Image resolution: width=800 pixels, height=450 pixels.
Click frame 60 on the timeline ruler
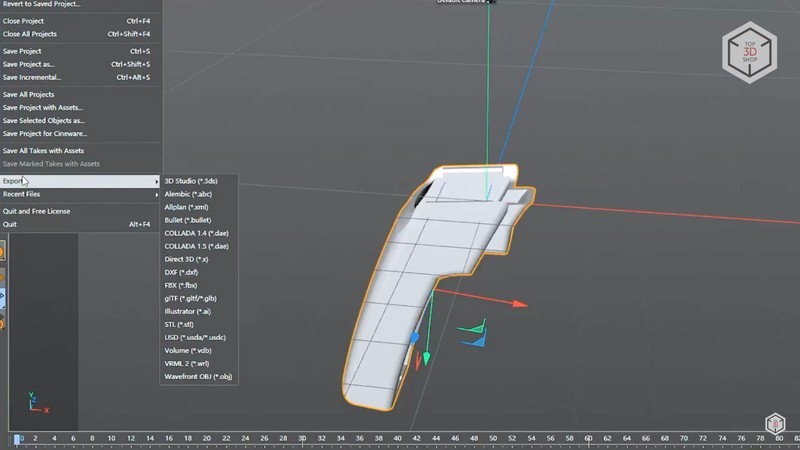[x=588, y=438]
